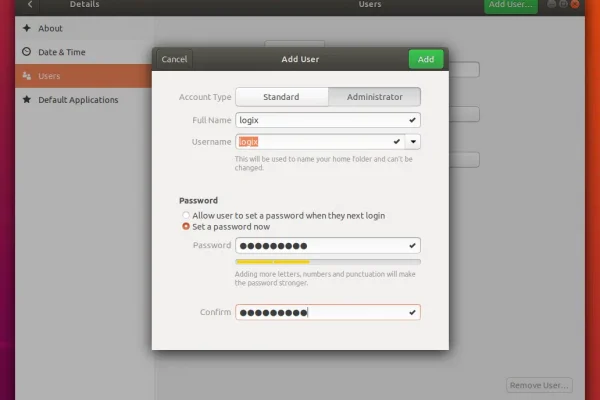The image size is (600, 400).
Task: Select Set a password now option
Action: [x=226, y=227]
